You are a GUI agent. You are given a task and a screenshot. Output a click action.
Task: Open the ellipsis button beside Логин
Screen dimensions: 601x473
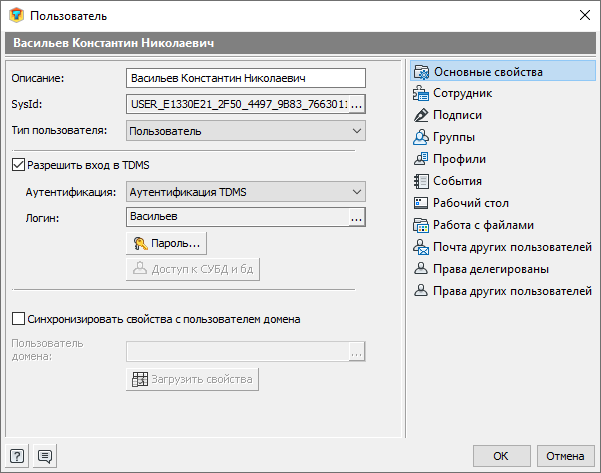click(356, 218)
